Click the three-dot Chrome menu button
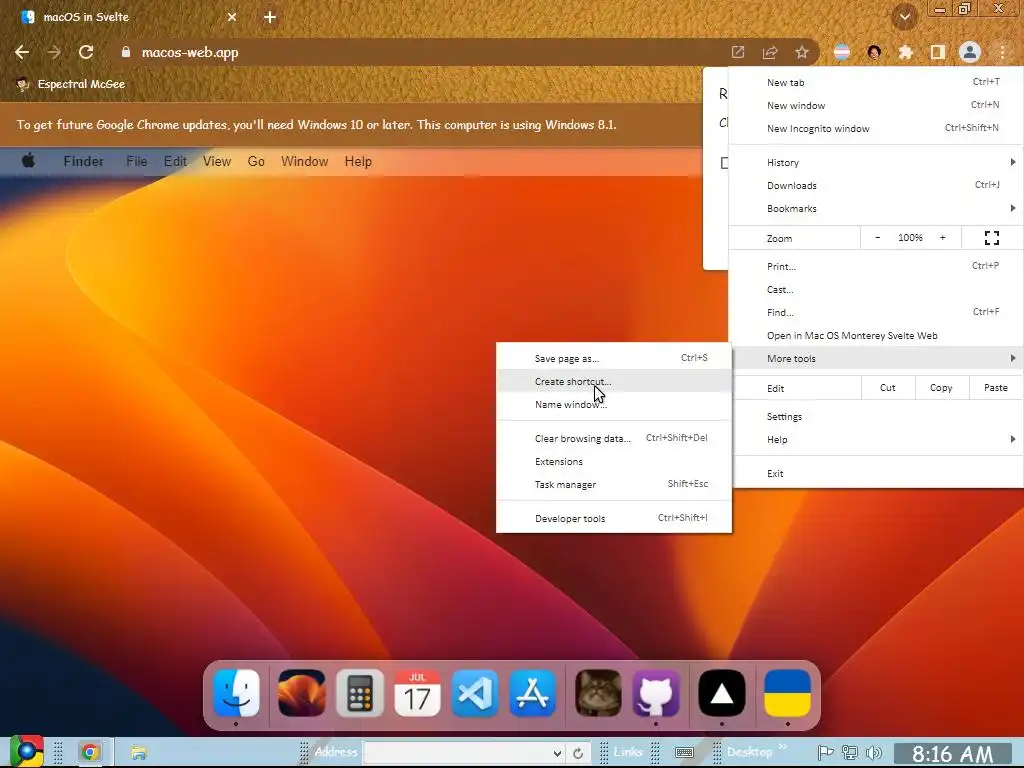Viewport: 1024px width, 768px height. (1002, 52)
